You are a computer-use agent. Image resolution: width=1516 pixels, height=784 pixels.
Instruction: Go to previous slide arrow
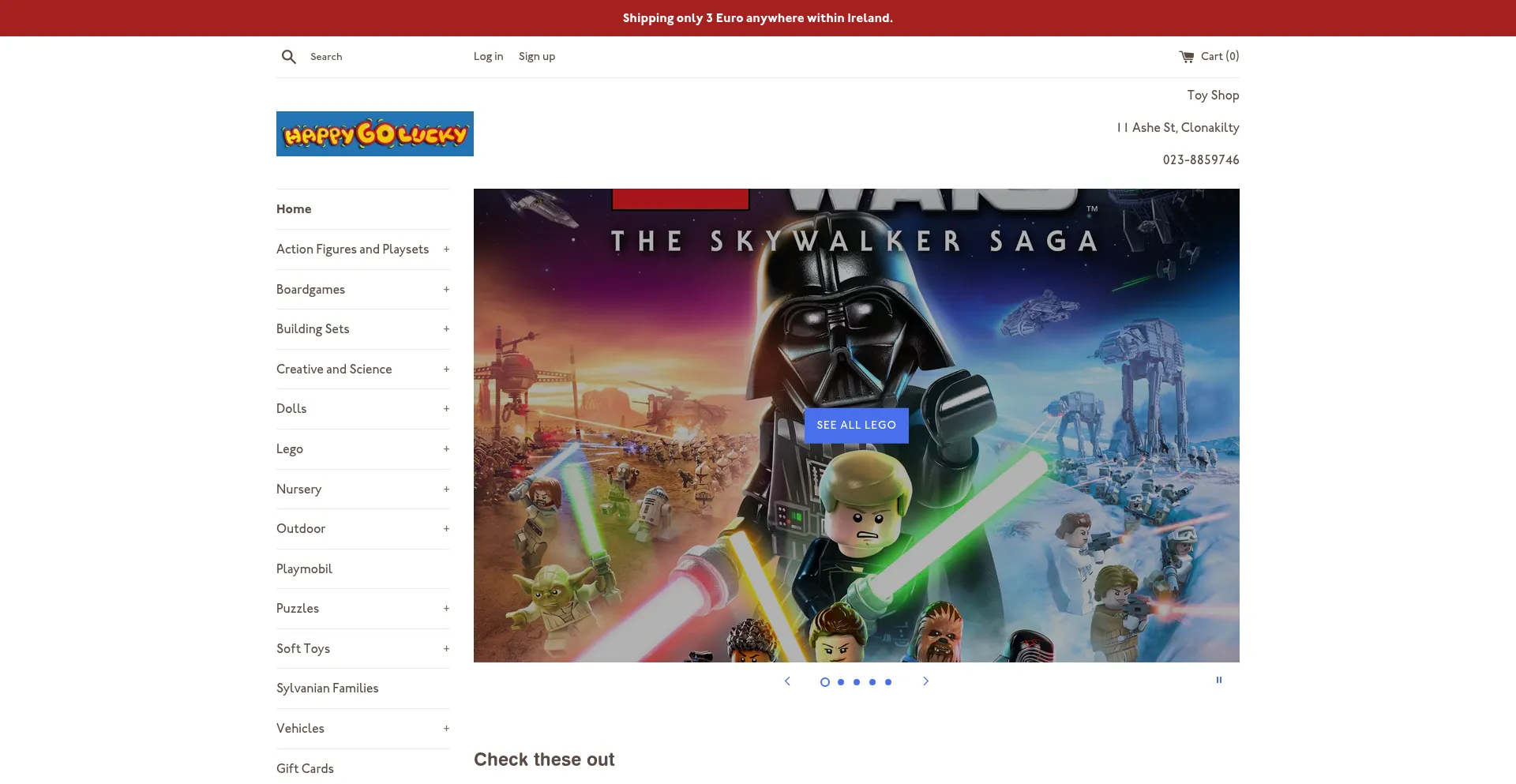click(787, 681)
